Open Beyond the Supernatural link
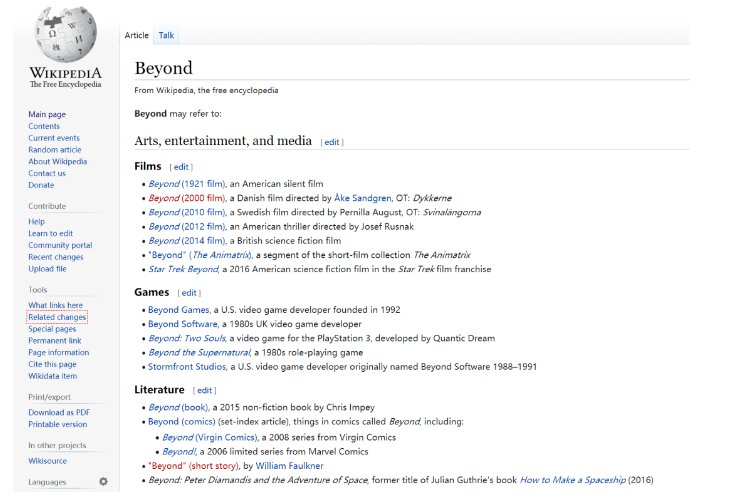Screen dimensions: 748x503 coord(199,353)
